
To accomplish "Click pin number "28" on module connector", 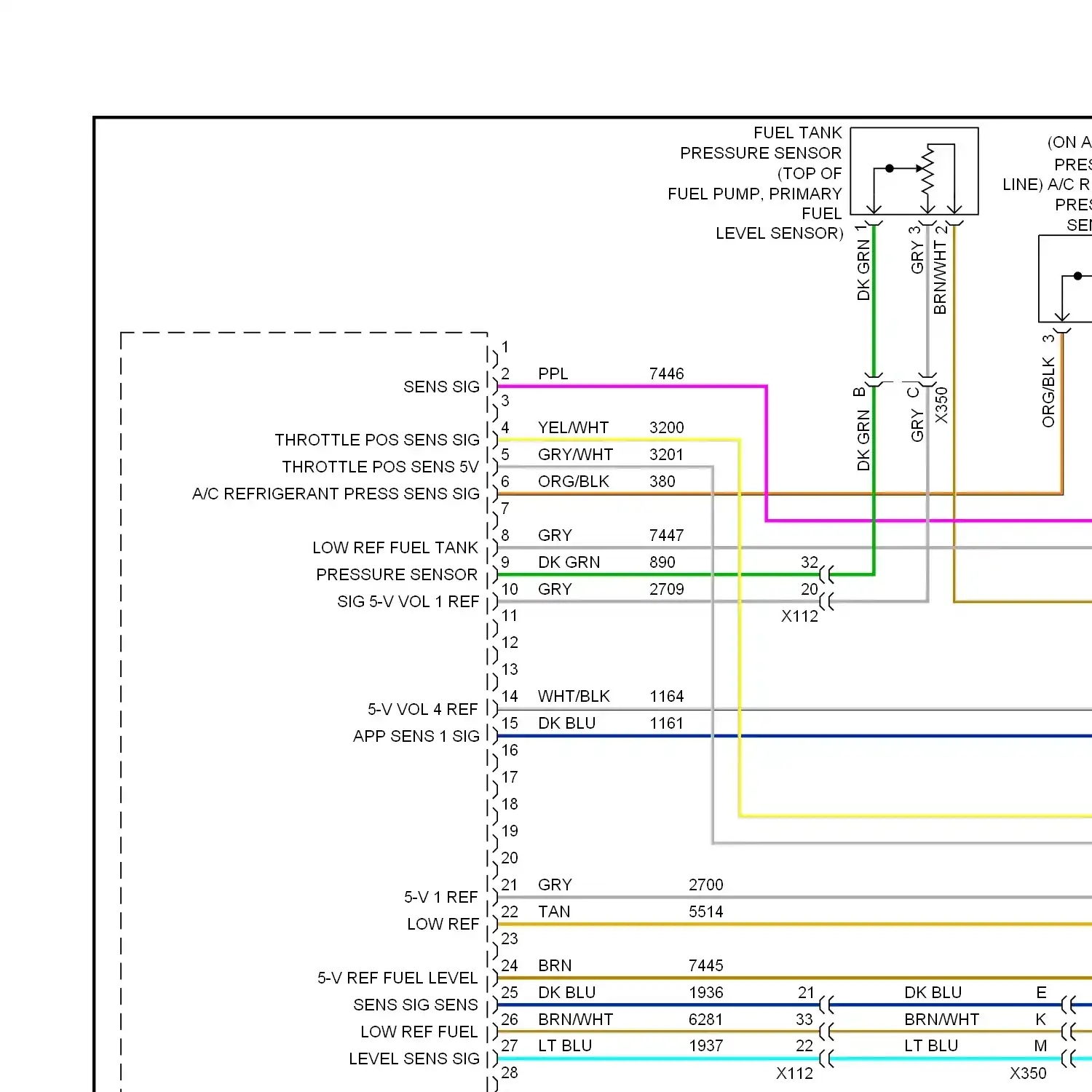I will pos(510,1072).
